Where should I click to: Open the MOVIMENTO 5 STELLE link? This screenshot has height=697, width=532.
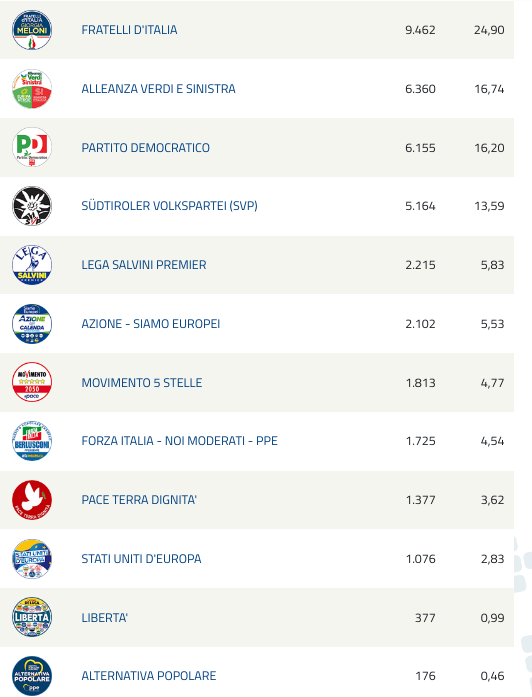[x=142, y=383]
